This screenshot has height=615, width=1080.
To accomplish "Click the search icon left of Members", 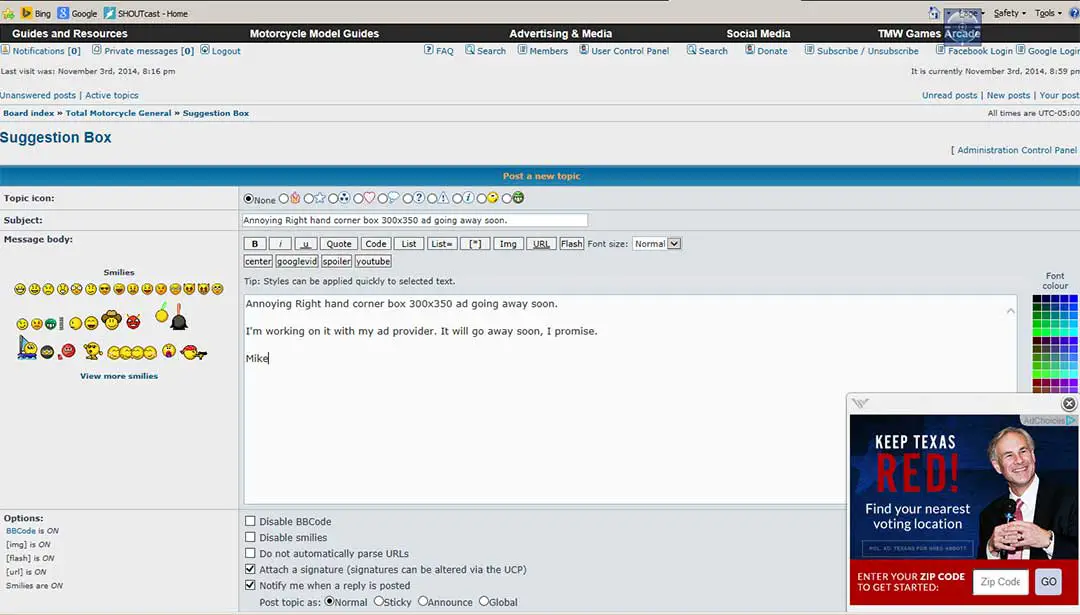I will (x=470, y=50).
